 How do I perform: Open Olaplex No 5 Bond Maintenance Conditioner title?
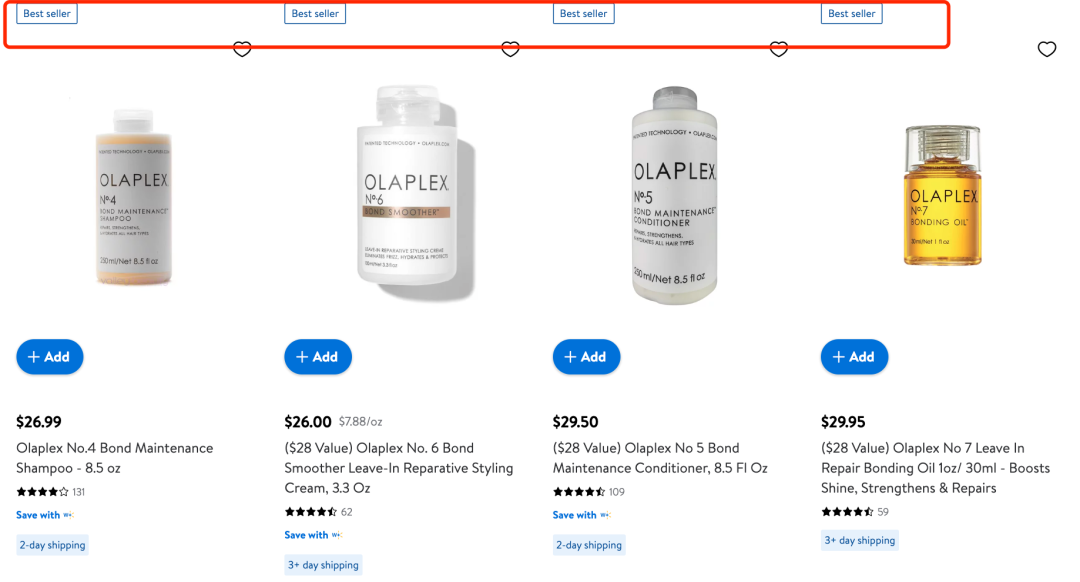pyautogui.click(x=660, y=458)
